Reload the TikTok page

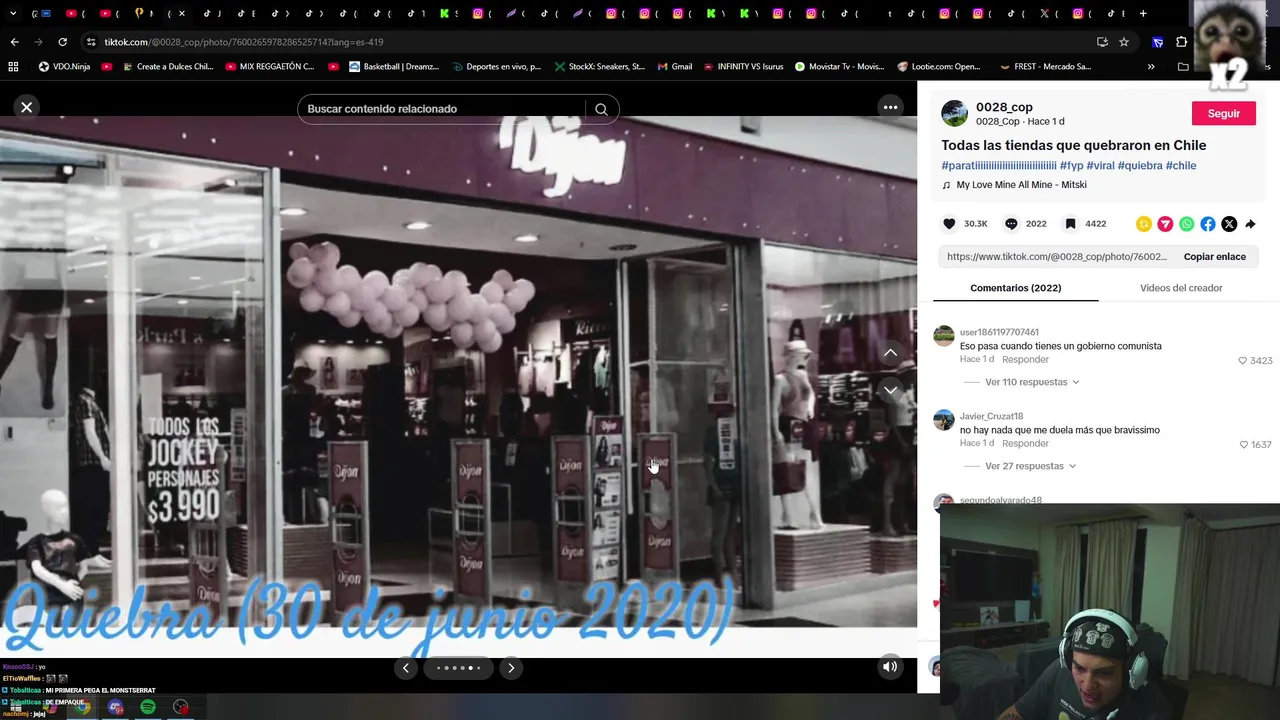click(x=62, y=42)
